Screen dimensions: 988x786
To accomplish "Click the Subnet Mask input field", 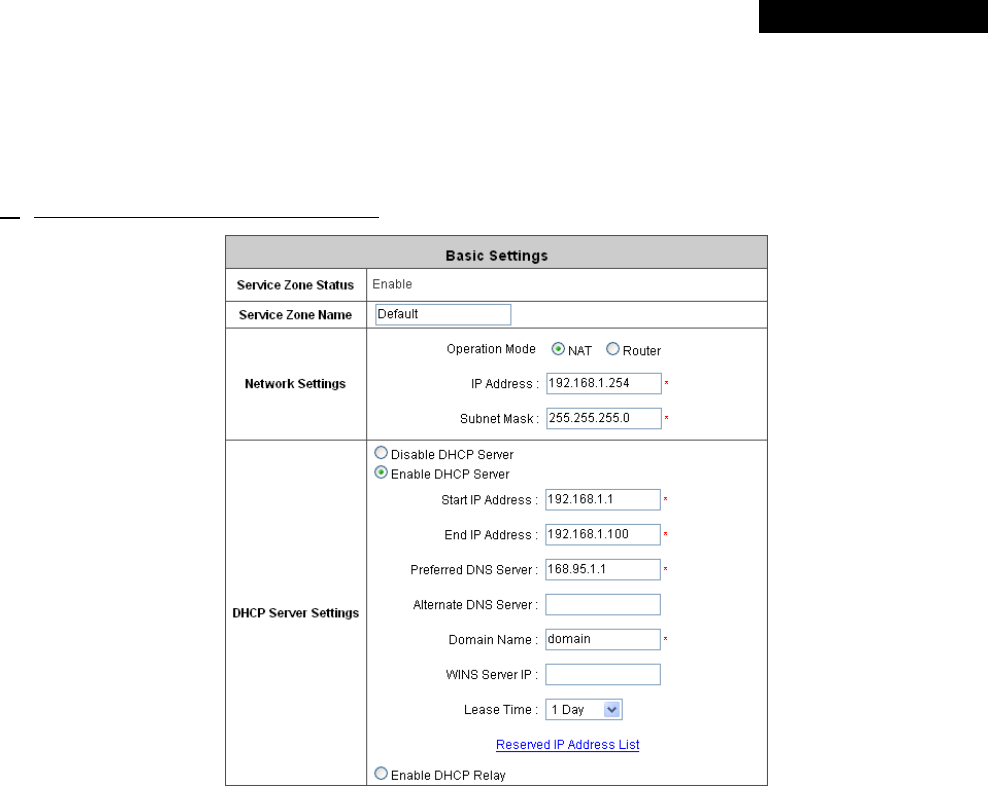I will point(604,419).
